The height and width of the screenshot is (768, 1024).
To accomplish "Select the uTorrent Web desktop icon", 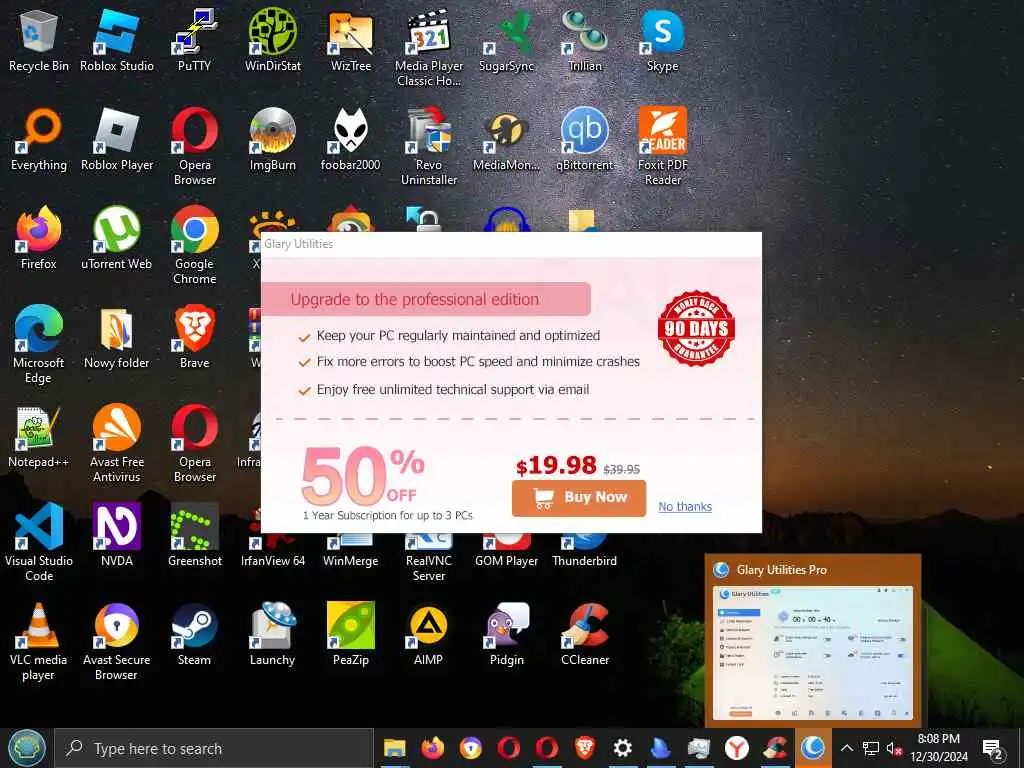I will coord(117,238).
